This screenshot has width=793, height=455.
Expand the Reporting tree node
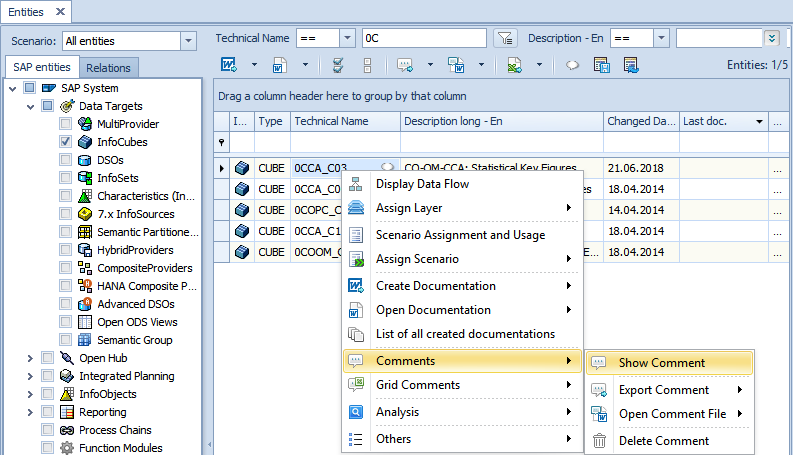point(30,412)
